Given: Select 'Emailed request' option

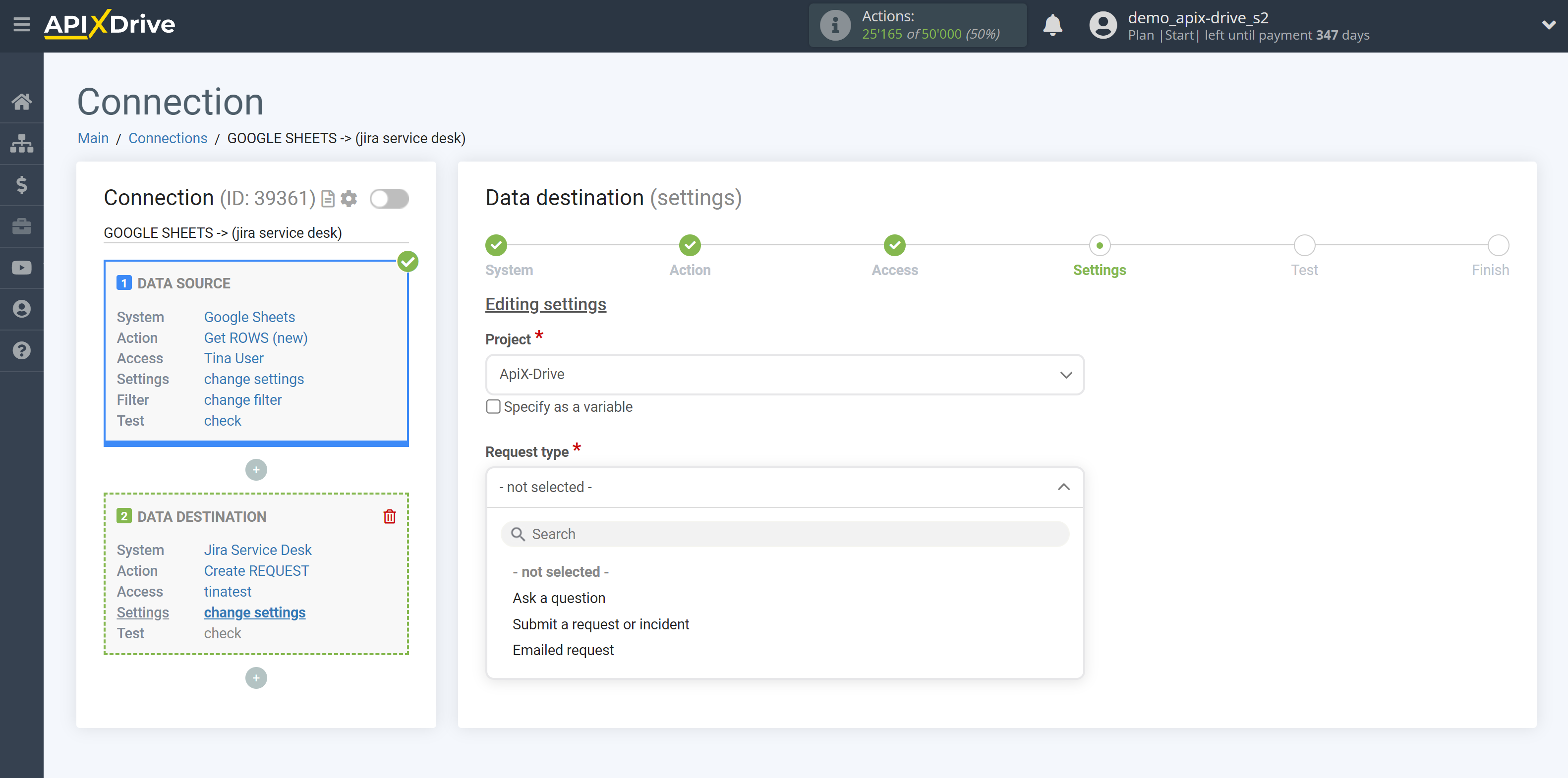Looking at the screenshot, I should pyautogui.click(x=563, y=650).
